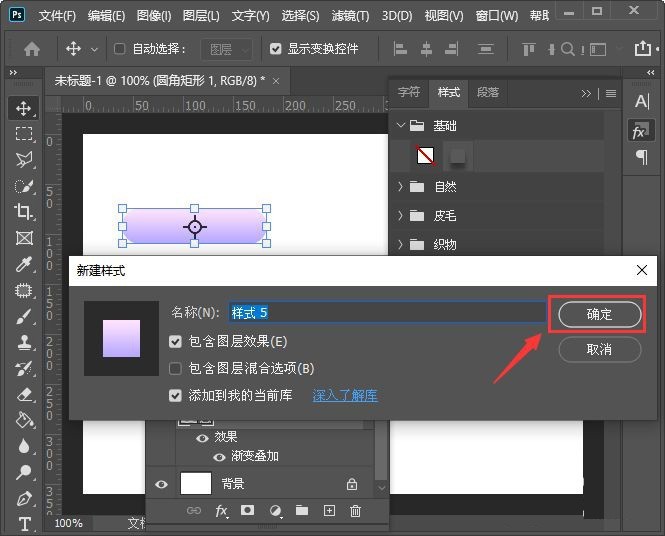The width and height of the screenshot is (665, 536).
Task: Collapse the 基础 styles folder
Action: (x=400, y=126)
